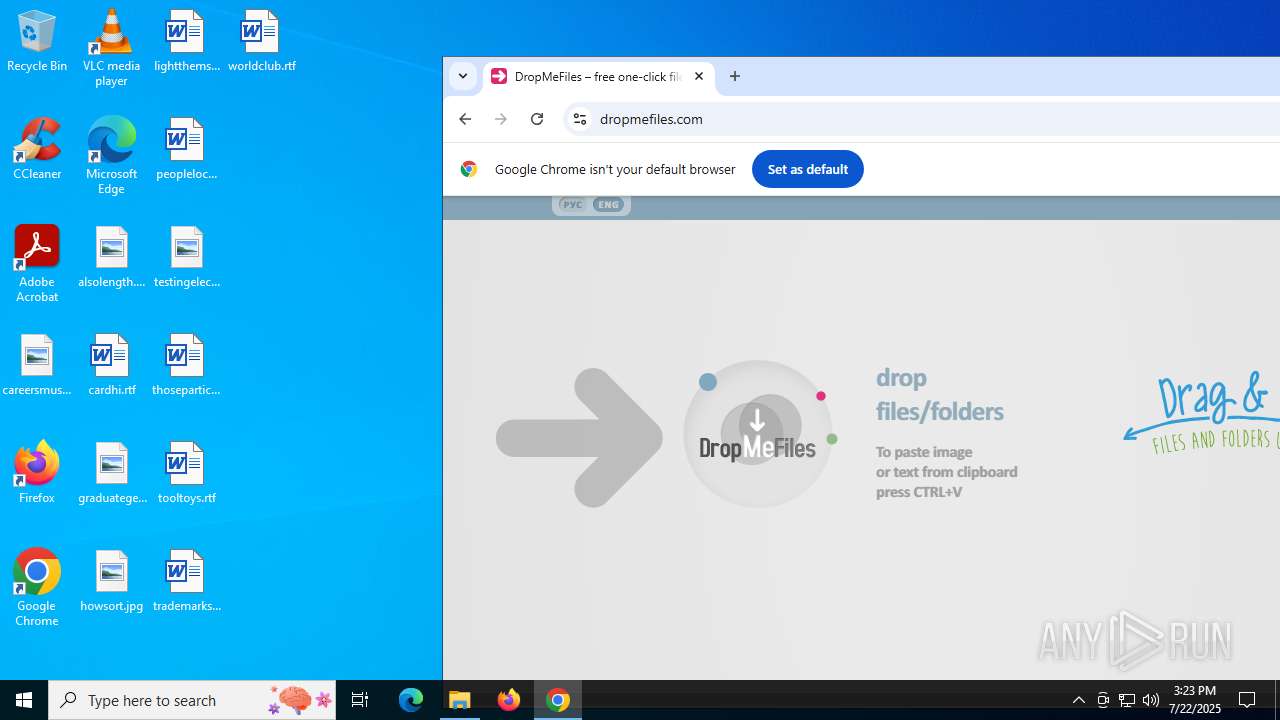
Task: Select the lightthems Word document icon
Action: 186,41
